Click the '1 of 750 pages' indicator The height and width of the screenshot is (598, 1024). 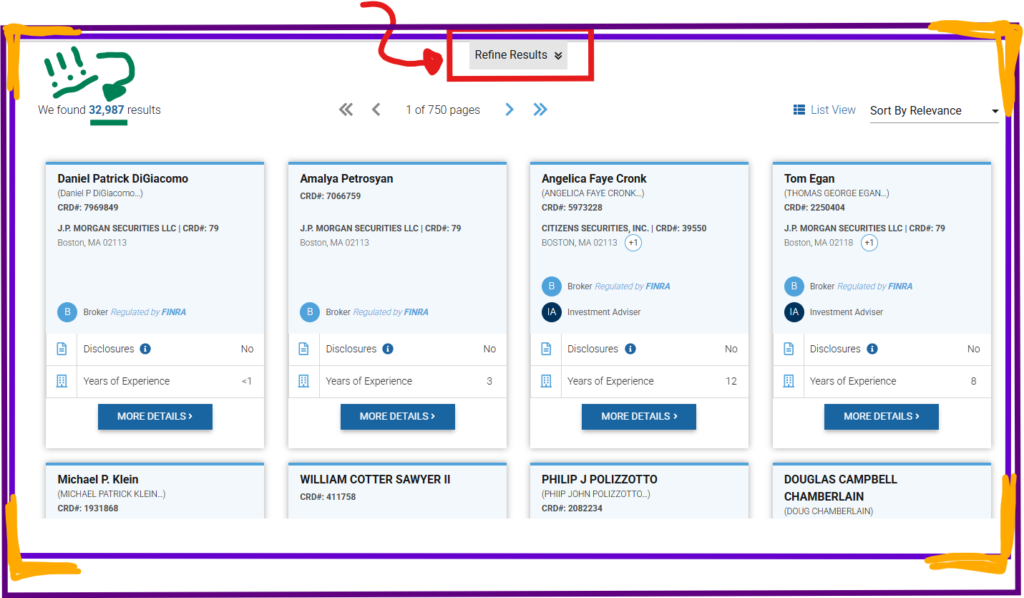pyautogui.click(x=443, y=110)
